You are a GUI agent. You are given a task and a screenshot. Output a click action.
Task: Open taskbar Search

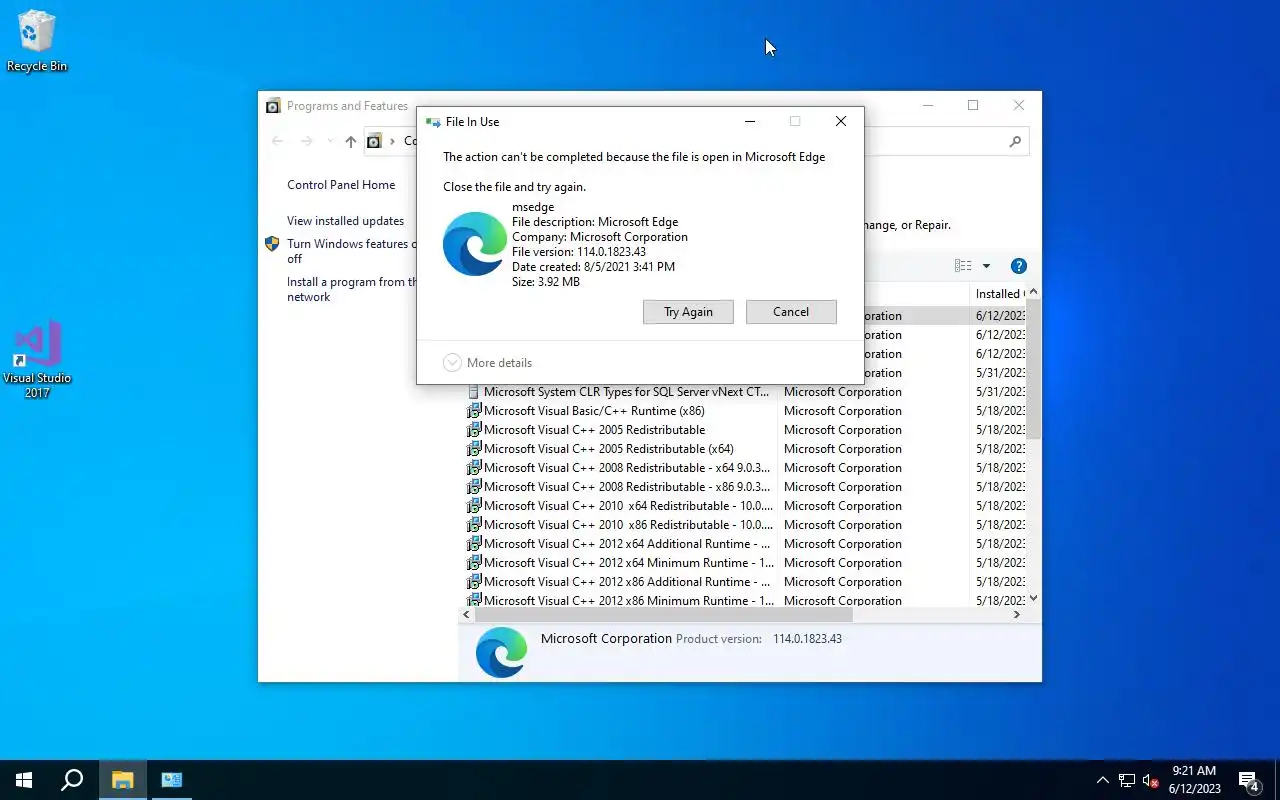72,780
